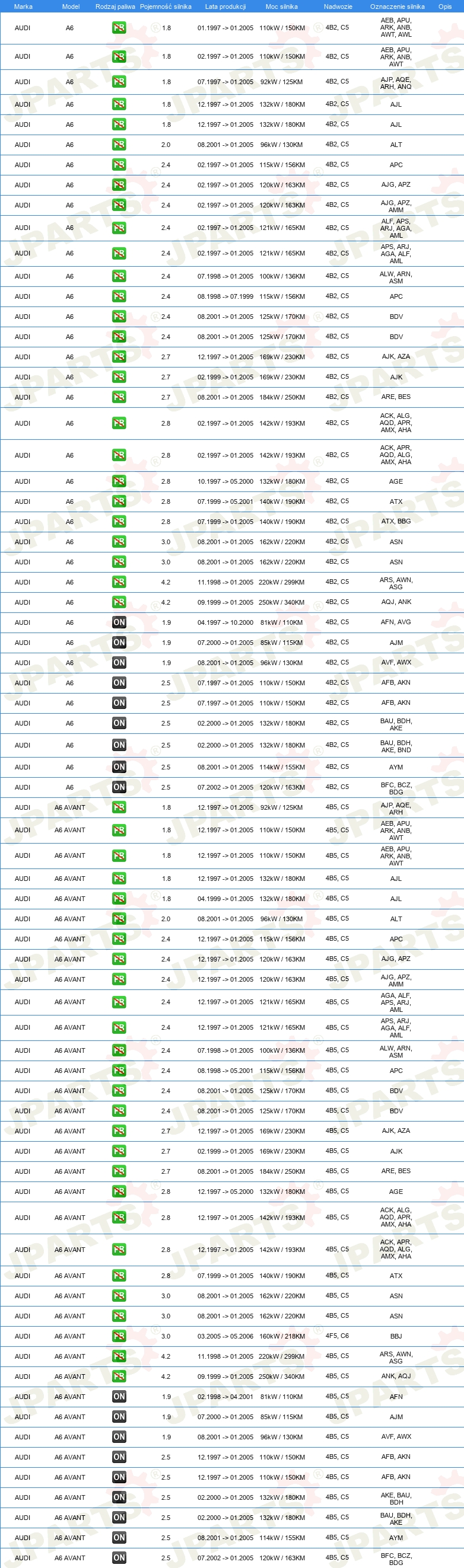This screenshot has width=464, height=1568.
Task: Click PB icon in A6 AVANT 1.8 92kW/125KM row
Action: [119, 807]
